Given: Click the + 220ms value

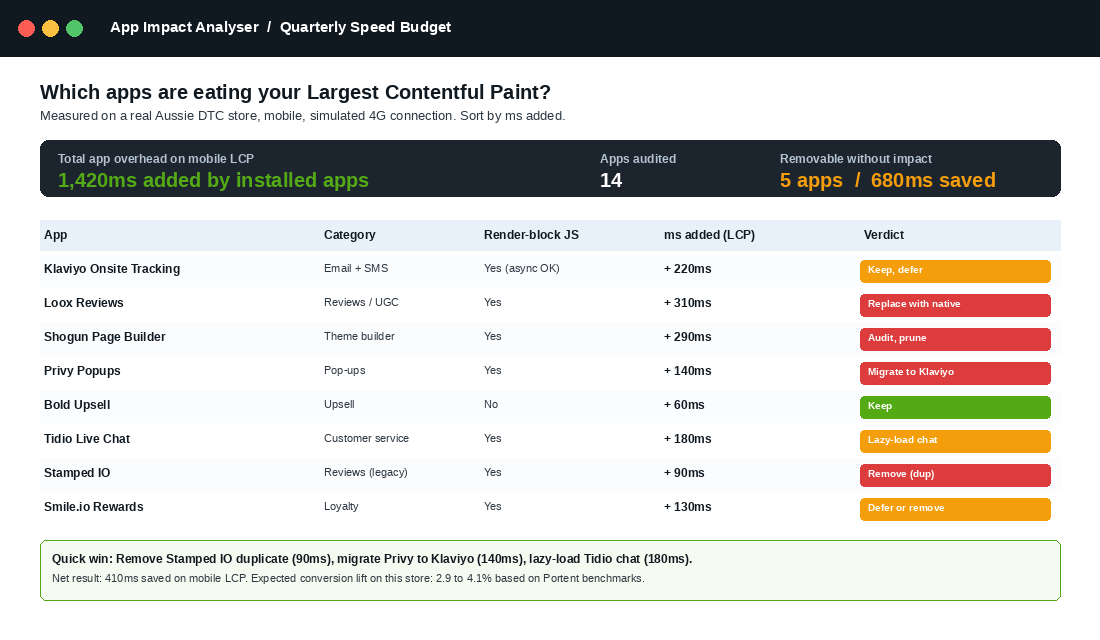Looking at the screenshot, I should pyautogui.click(x=688, y=269).
